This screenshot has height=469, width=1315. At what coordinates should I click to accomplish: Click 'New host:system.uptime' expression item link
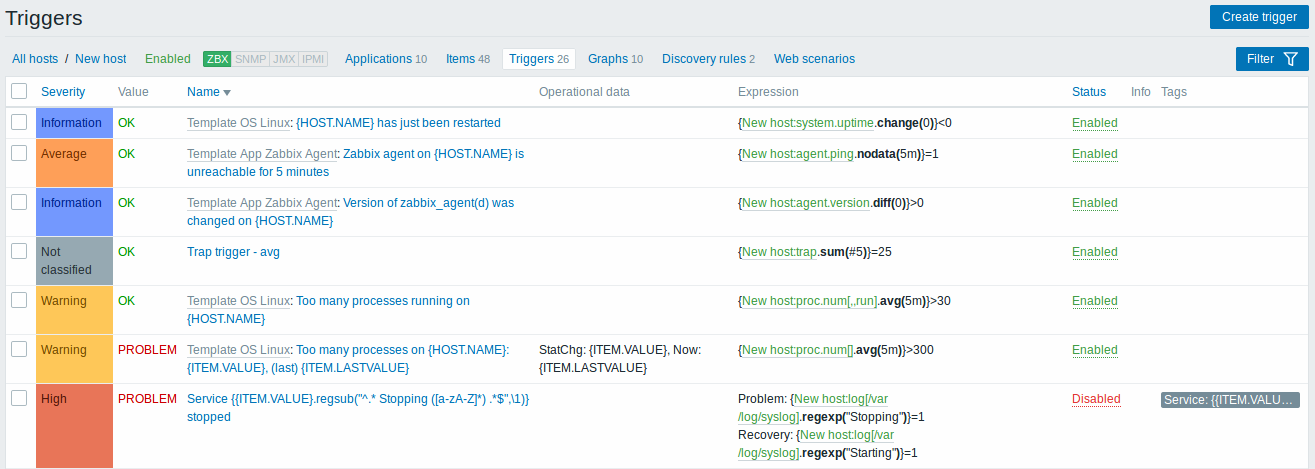pos(808,123)
